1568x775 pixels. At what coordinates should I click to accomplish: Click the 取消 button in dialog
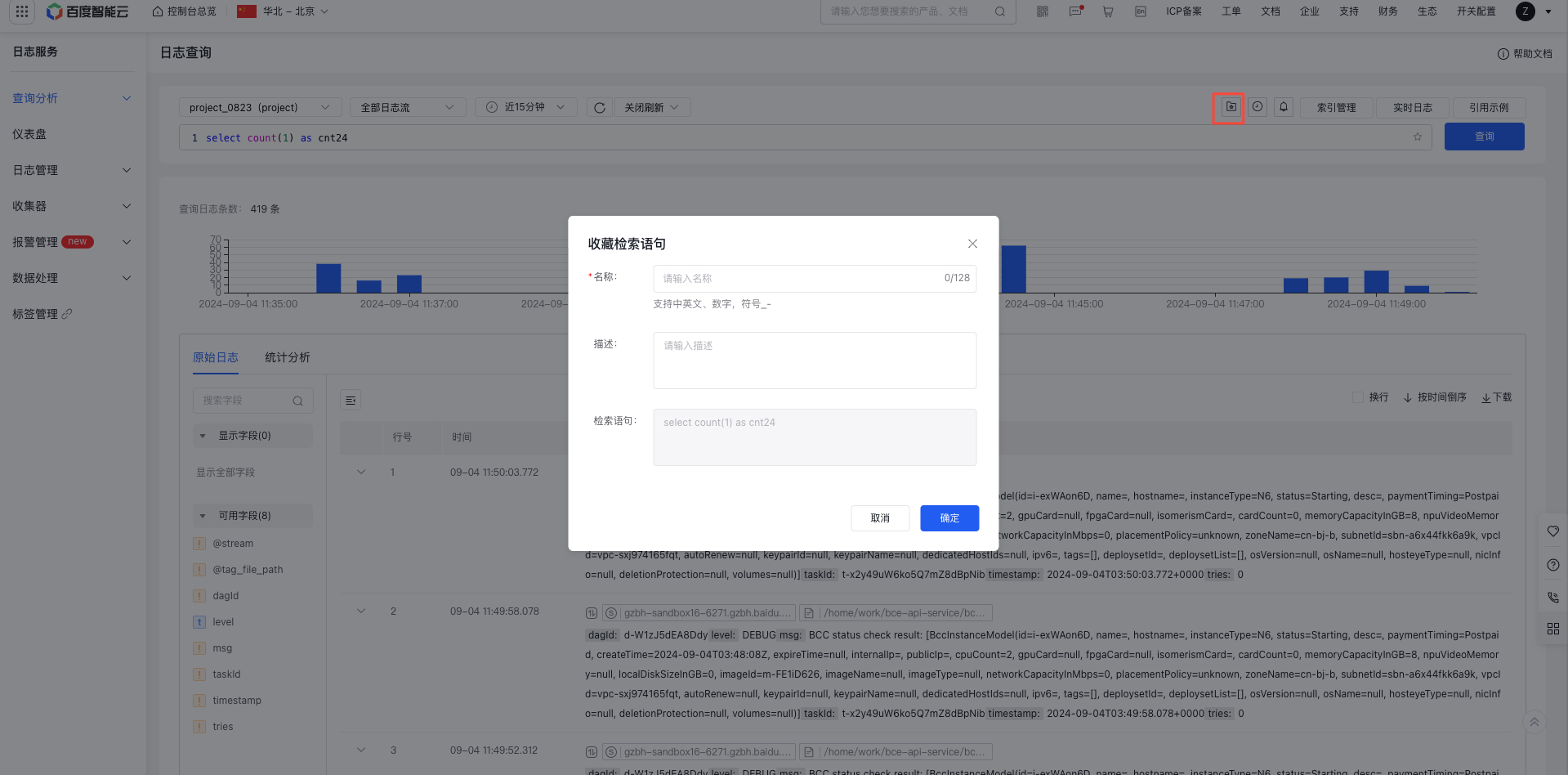pyautogui.click(x=880, y=518)
